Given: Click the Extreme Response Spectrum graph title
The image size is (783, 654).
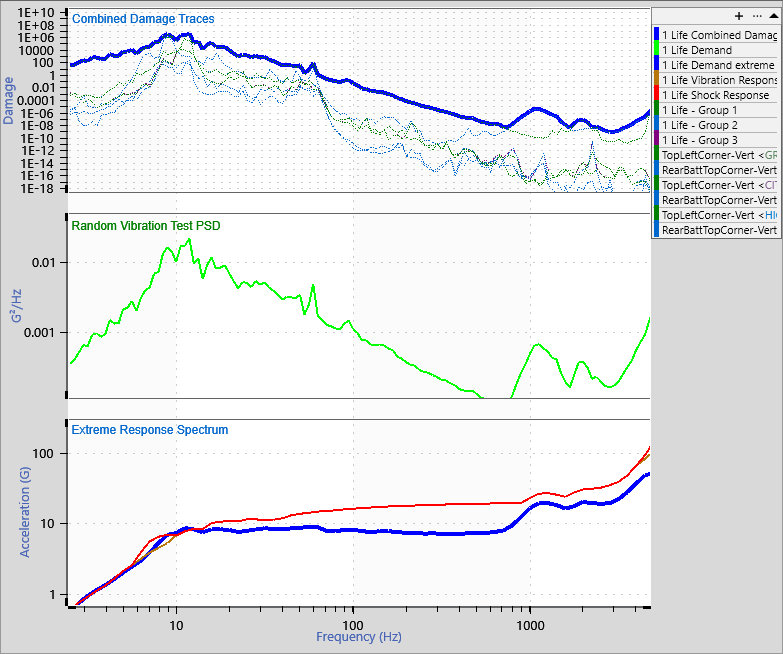Looking at the screenshot, I should coord(150,430).
